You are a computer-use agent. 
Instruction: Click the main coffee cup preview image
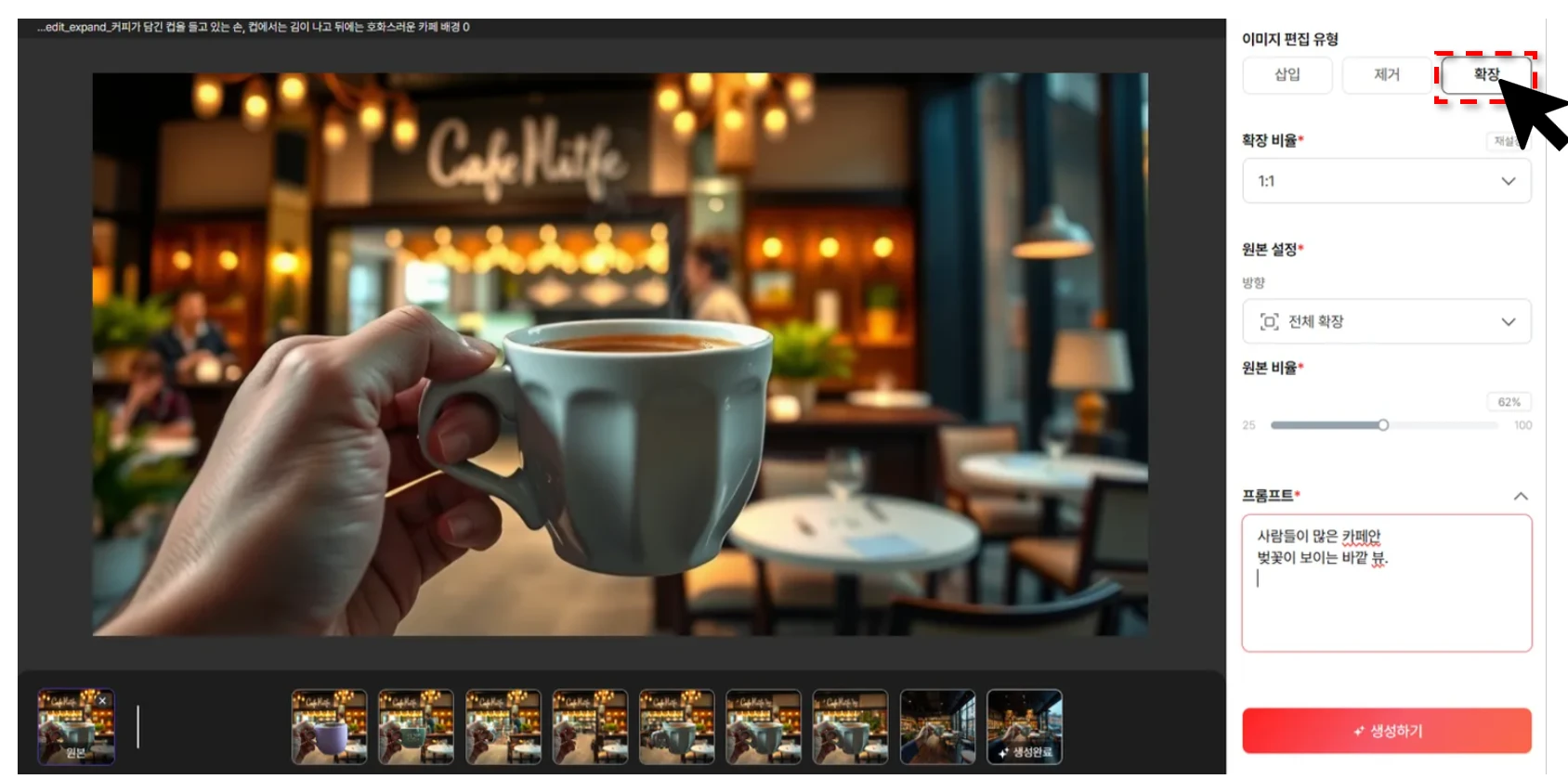tap(620, 355)
